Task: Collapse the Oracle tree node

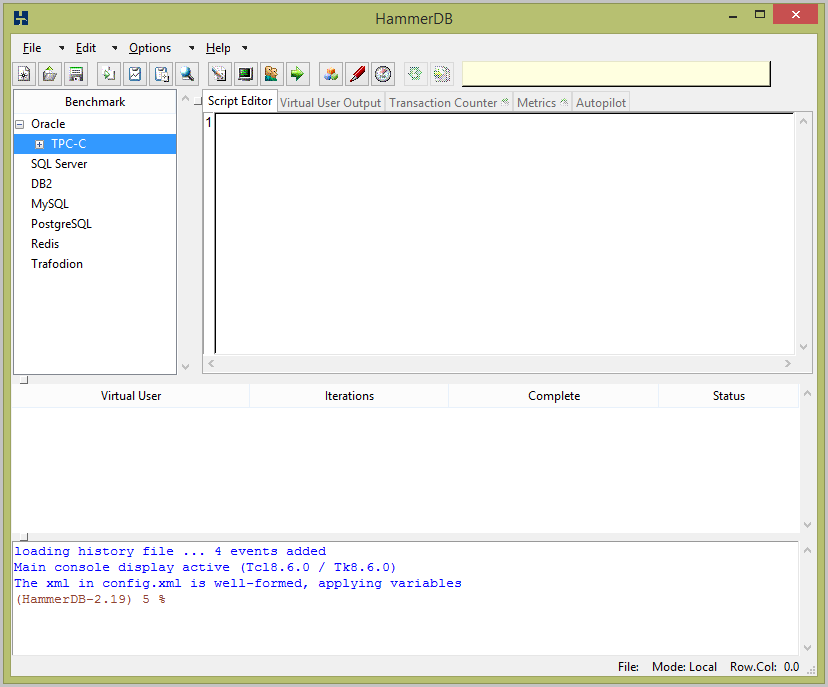Action: tap(19, 124)
